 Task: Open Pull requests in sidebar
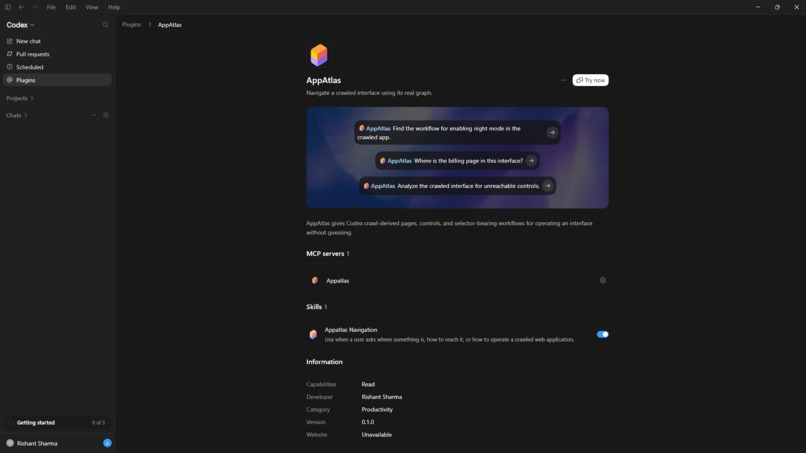57,54
